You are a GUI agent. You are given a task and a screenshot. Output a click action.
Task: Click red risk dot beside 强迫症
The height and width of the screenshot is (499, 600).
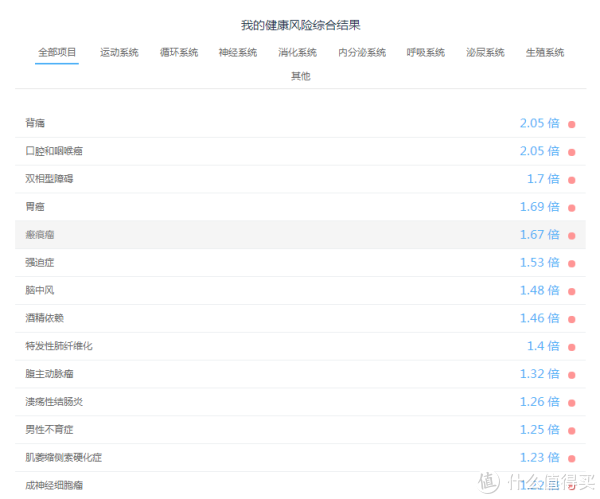(571, 264)
